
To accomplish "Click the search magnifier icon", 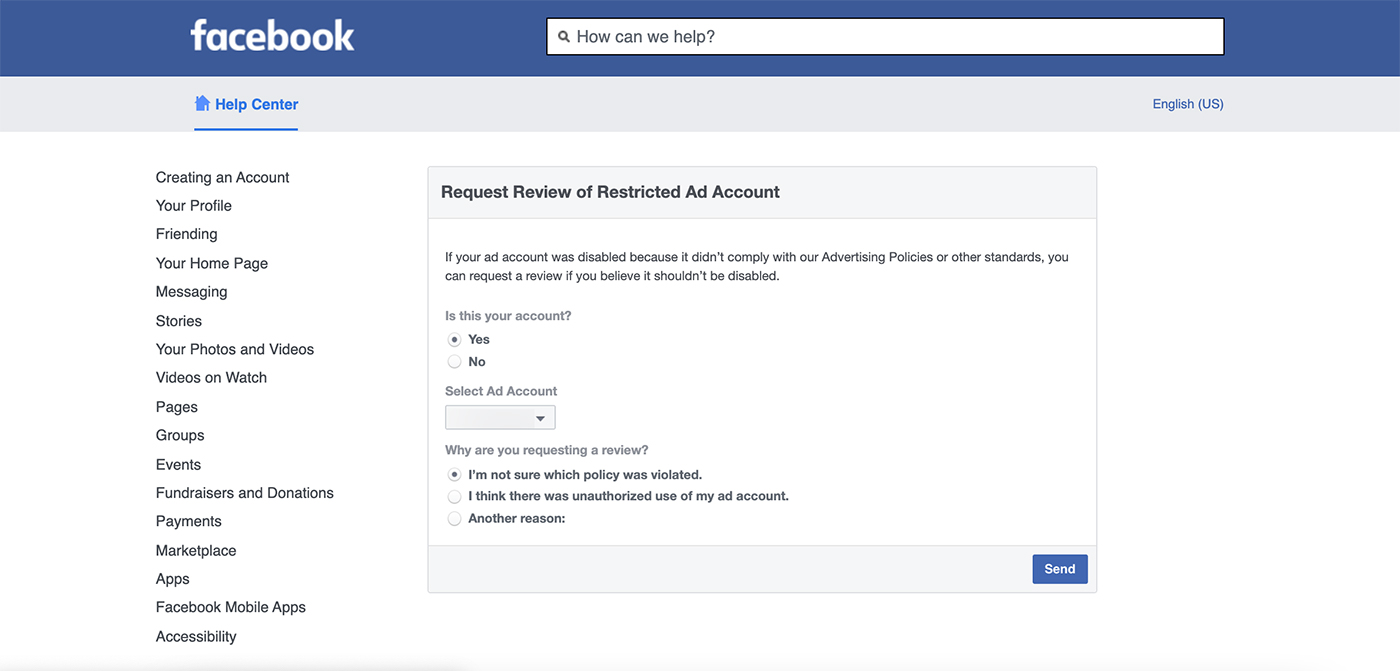I will click(x=564, y=37).
